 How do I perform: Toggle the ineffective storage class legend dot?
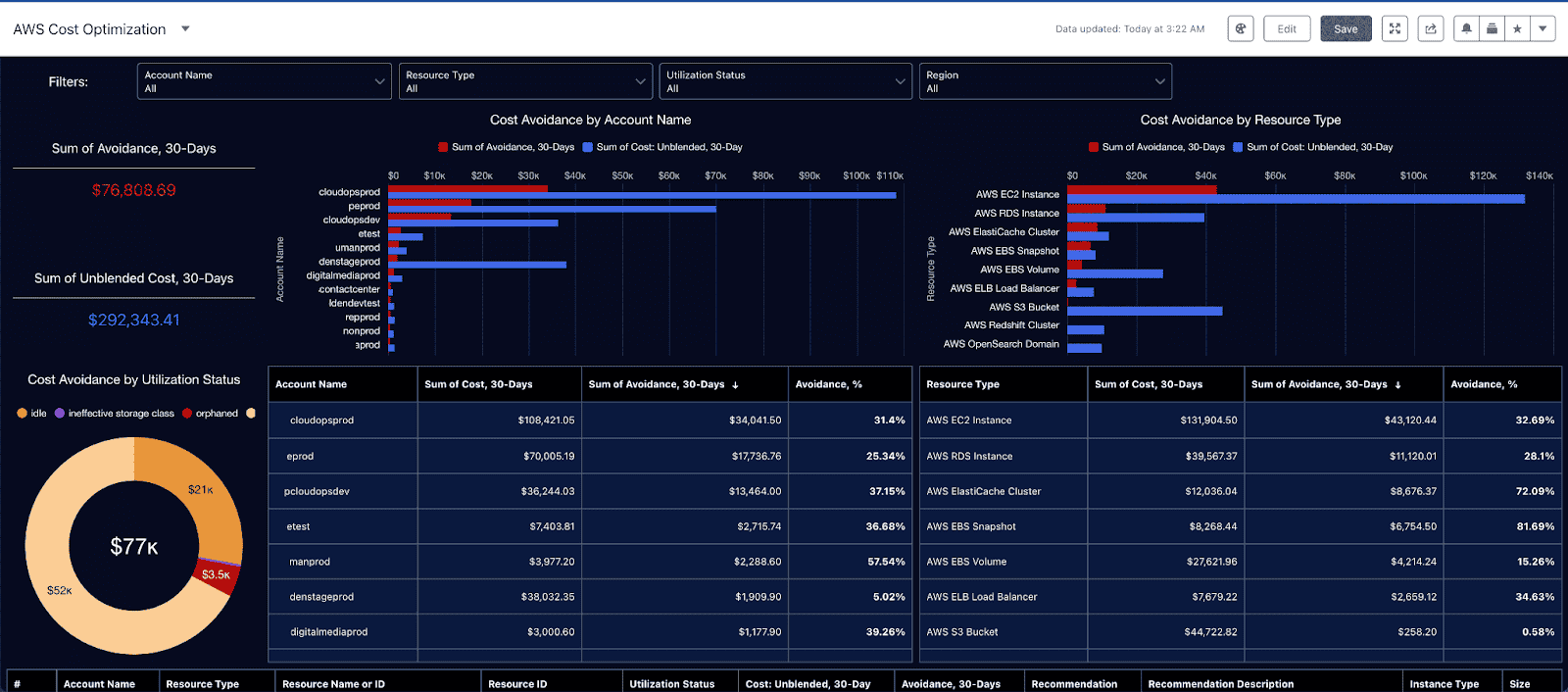(x=60, y=414)
